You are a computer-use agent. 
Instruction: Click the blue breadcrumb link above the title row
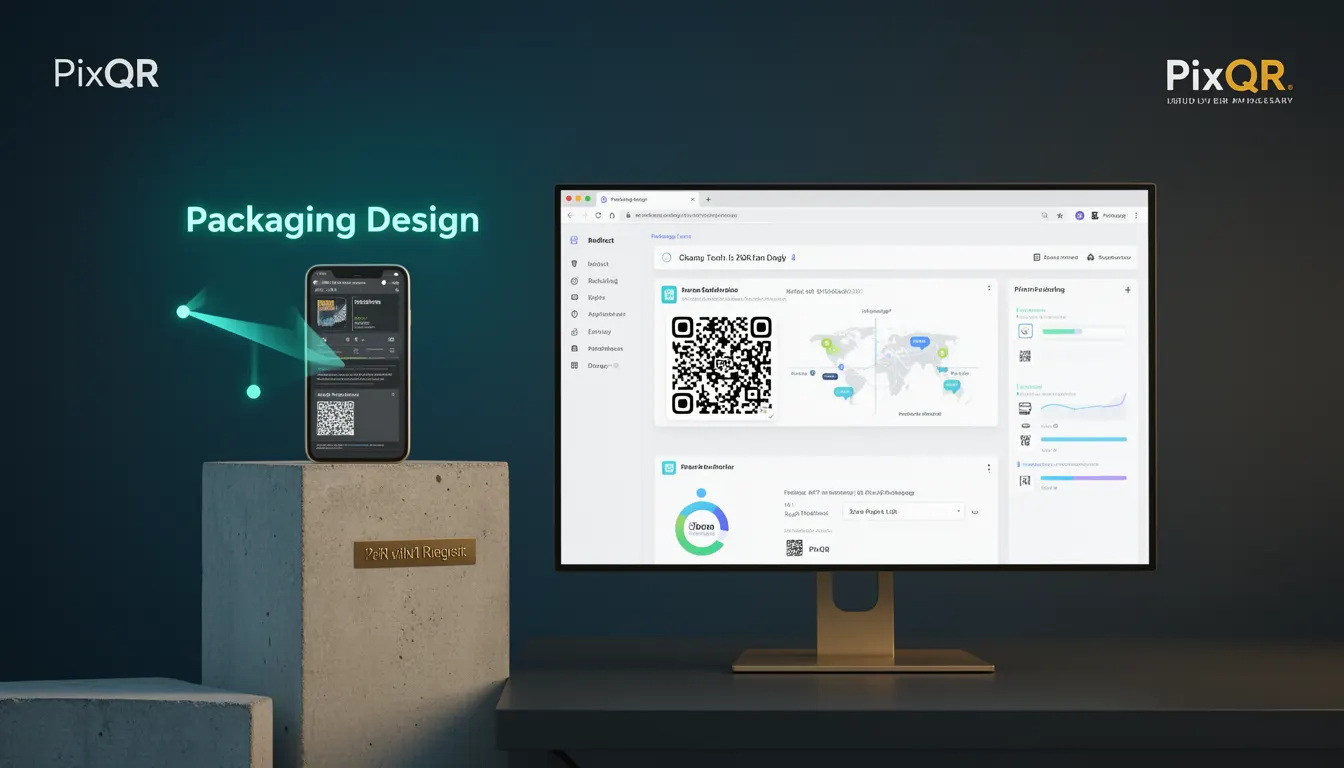tap(671, 236)
